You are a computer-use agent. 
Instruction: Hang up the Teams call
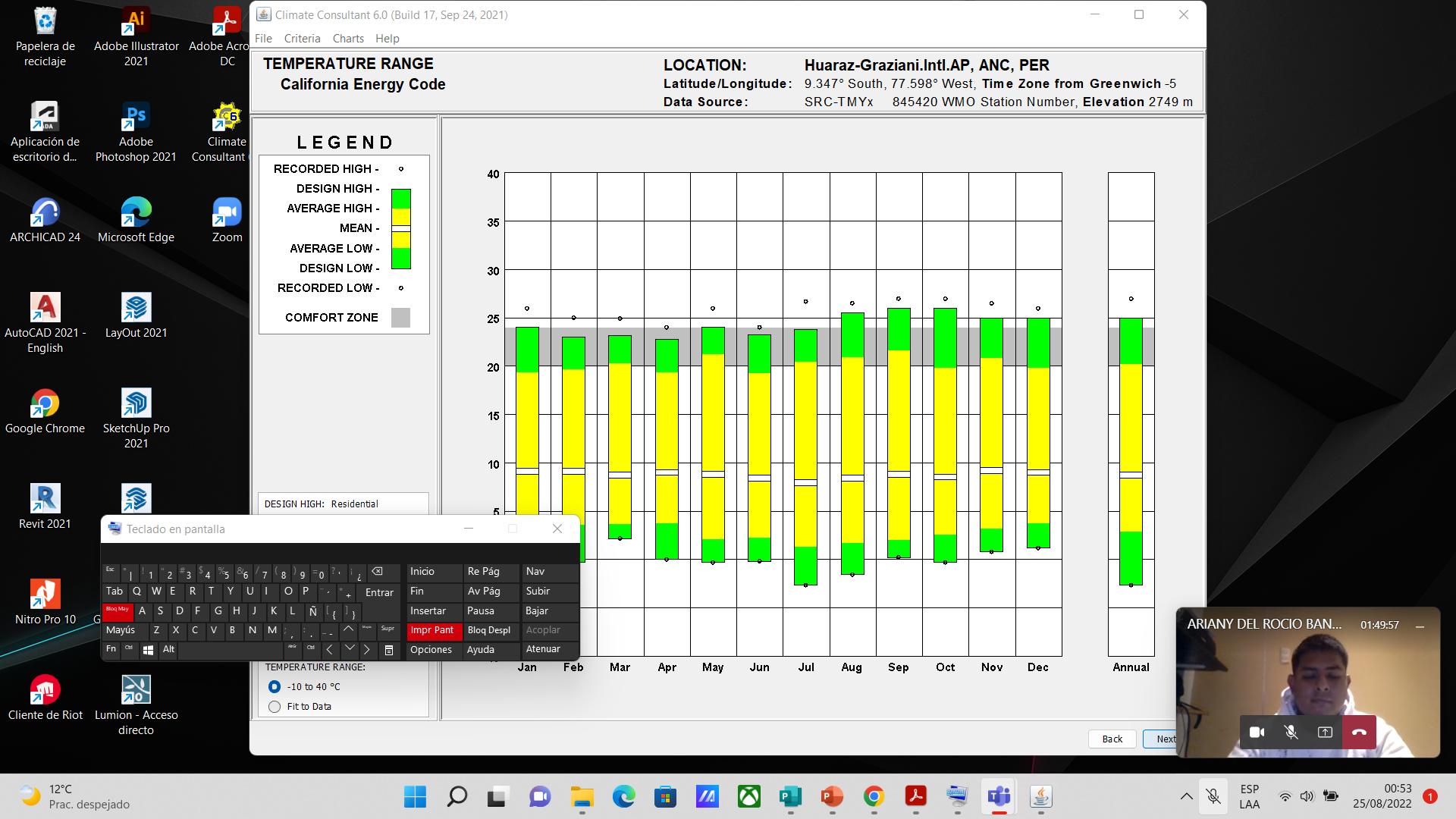1359,732
